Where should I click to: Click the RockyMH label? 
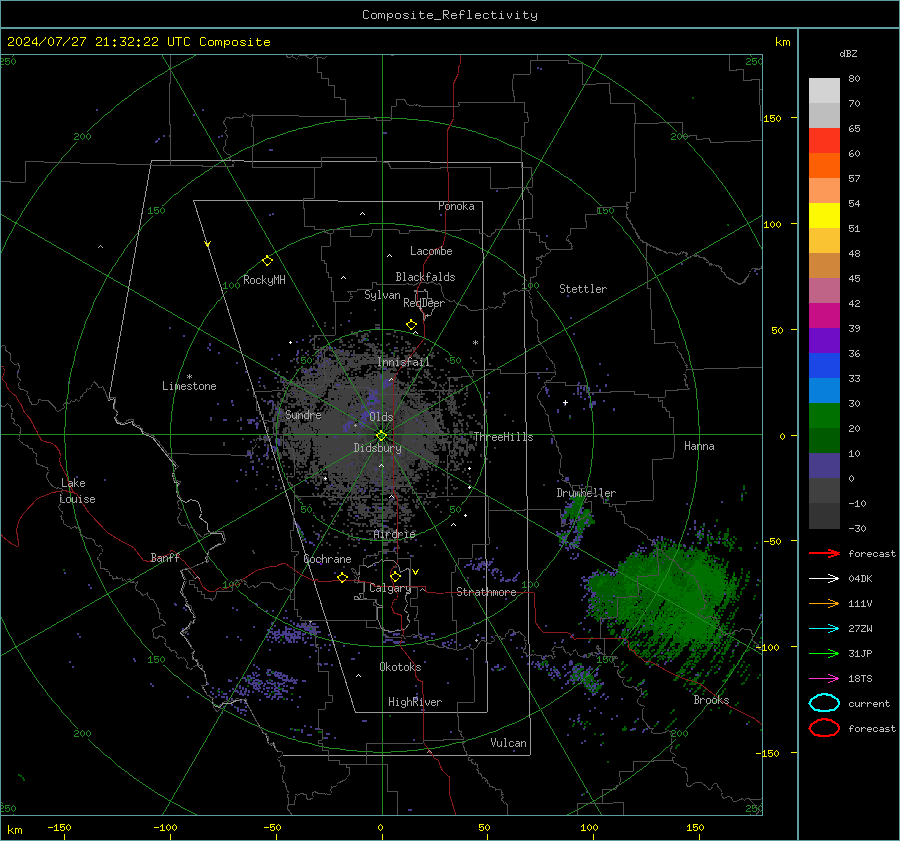(264, 280)
